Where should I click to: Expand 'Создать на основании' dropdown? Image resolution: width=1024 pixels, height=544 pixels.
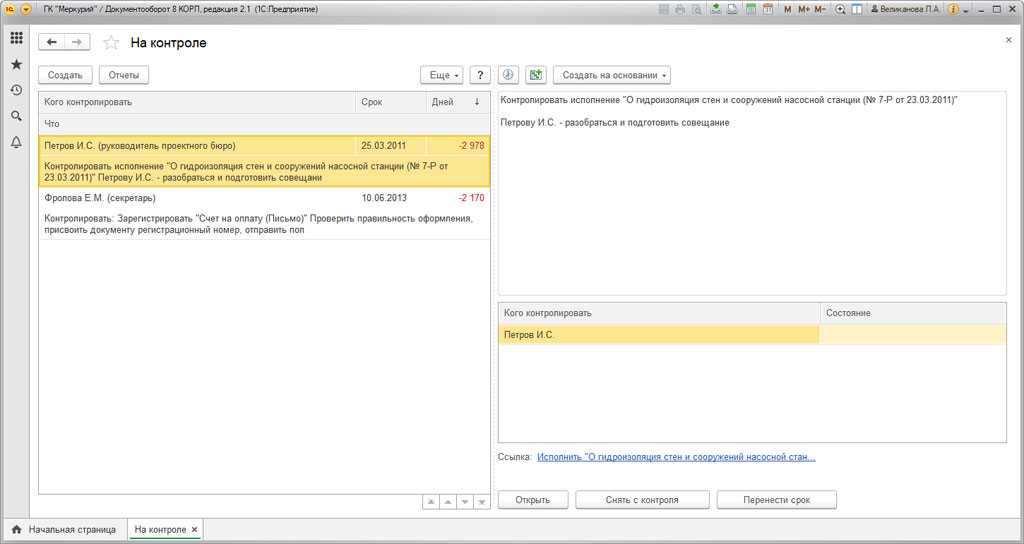(x=611, y=75)
